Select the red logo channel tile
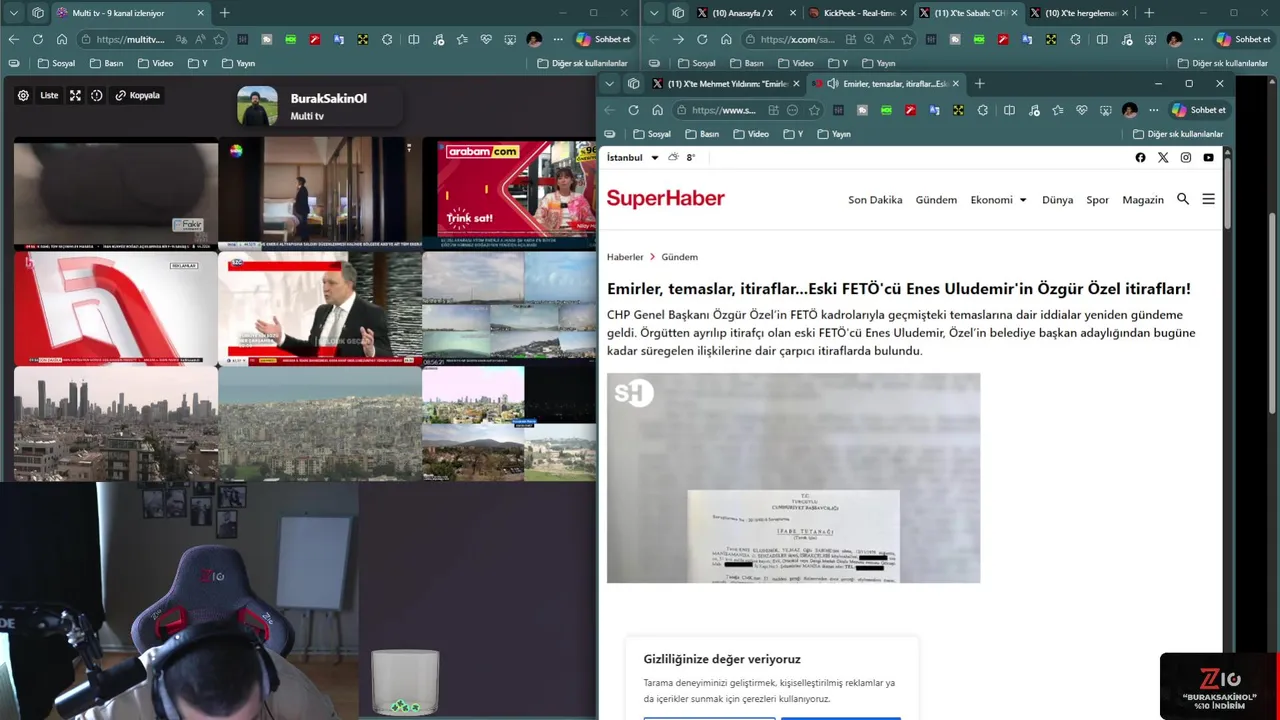Image resolution: width=1280 pixels, height=720 pixels. 115,308
